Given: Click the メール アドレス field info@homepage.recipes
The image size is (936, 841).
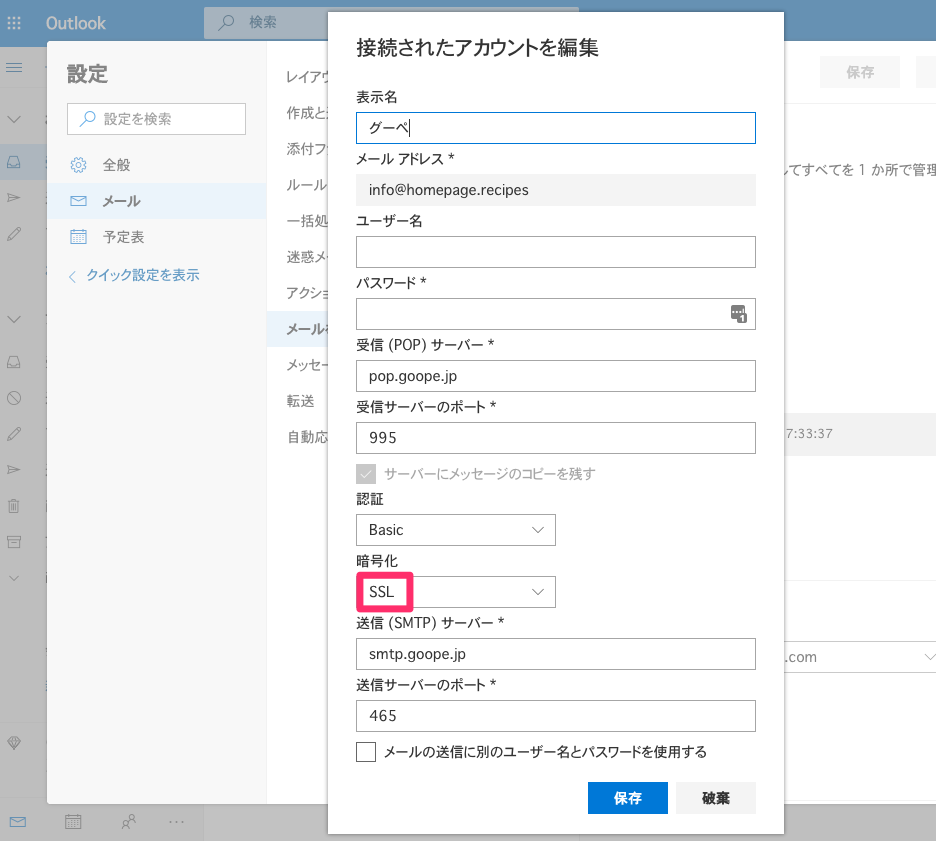Looking at the screenshot, I should click(x=556, y=190).
